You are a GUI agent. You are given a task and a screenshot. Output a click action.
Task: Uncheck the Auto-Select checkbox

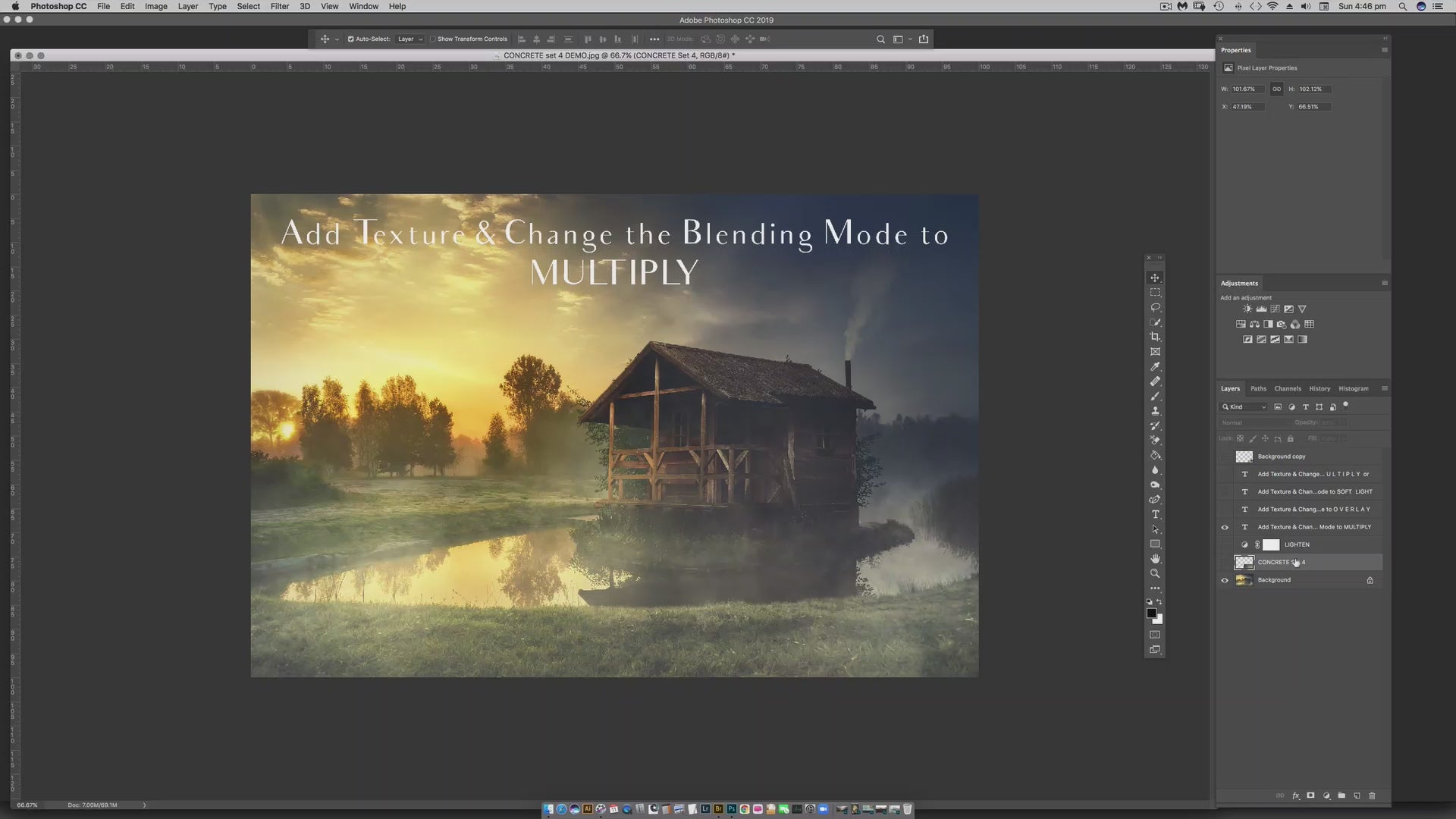pyautogui.click(x=350, y=39)
